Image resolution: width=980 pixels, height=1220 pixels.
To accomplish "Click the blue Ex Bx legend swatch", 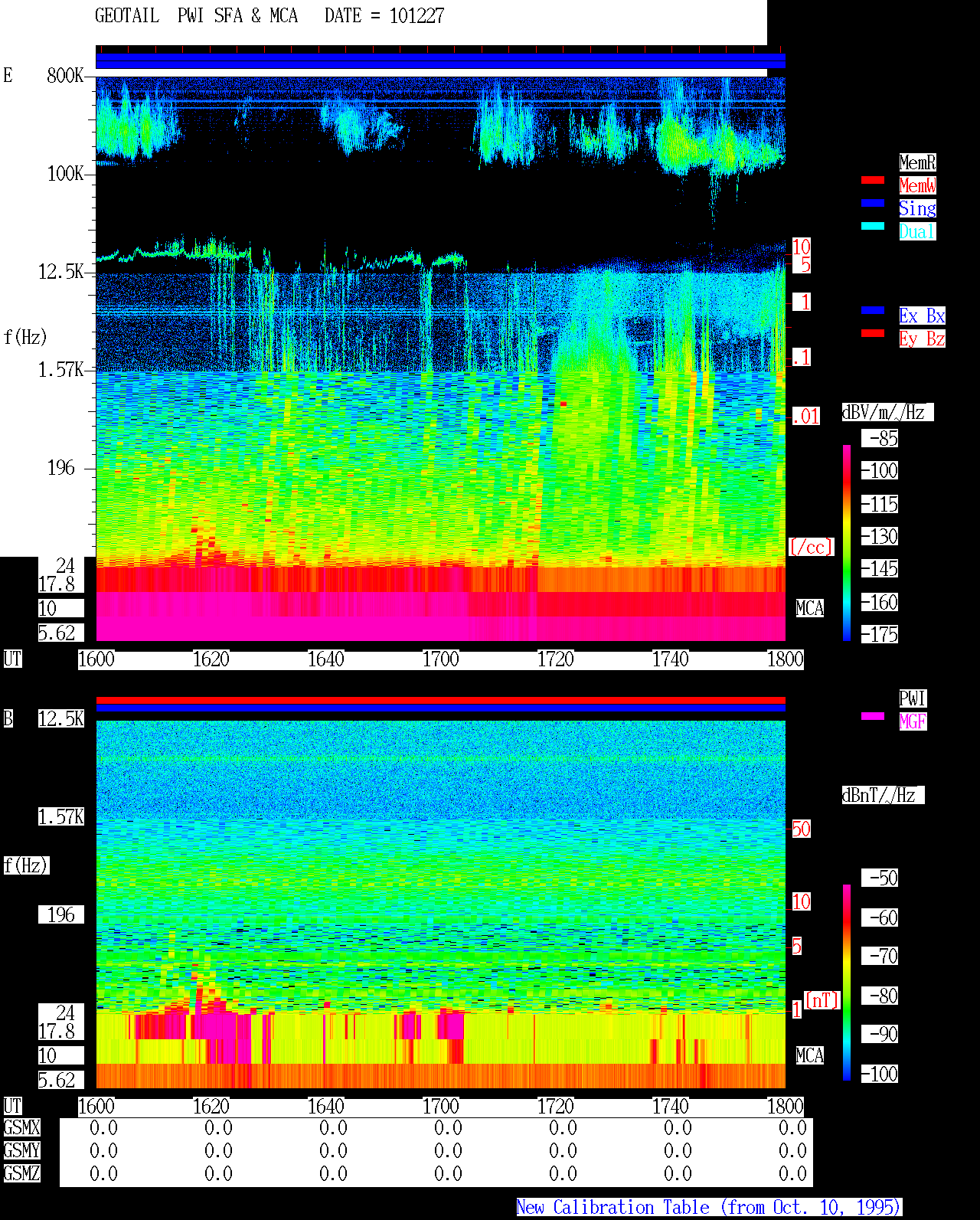I will pos(873,310).
